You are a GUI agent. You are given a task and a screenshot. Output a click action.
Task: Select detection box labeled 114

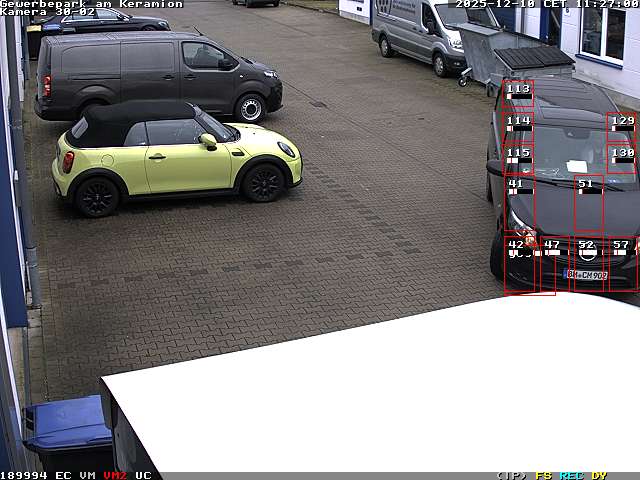point(518,127)
